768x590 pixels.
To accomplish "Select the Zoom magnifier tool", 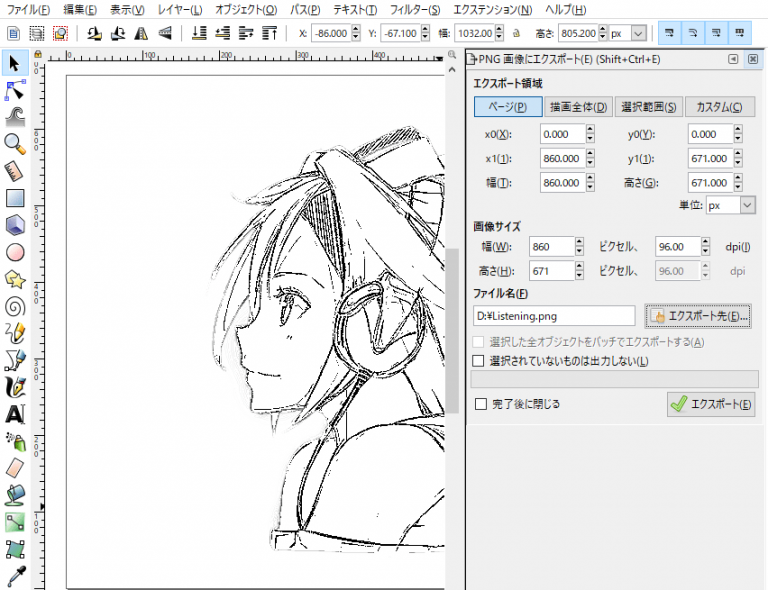I will tap(14, 143).
